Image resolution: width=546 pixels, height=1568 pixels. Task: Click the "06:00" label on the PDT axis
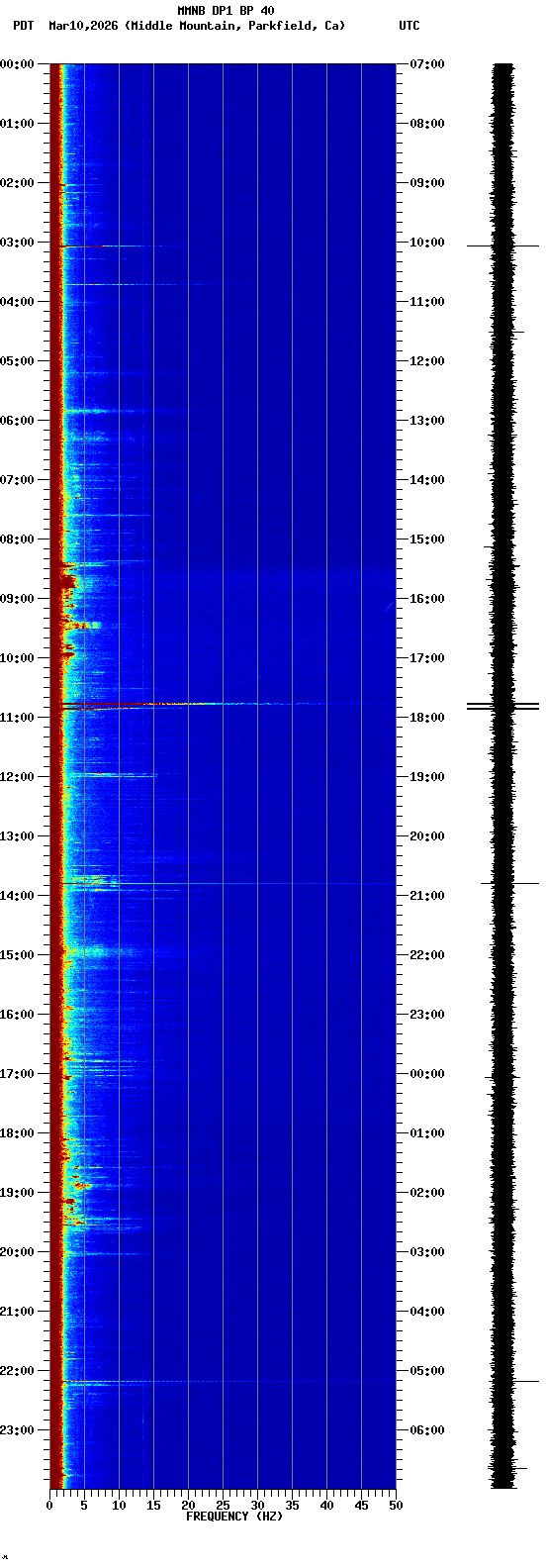(x=17, y=421)
